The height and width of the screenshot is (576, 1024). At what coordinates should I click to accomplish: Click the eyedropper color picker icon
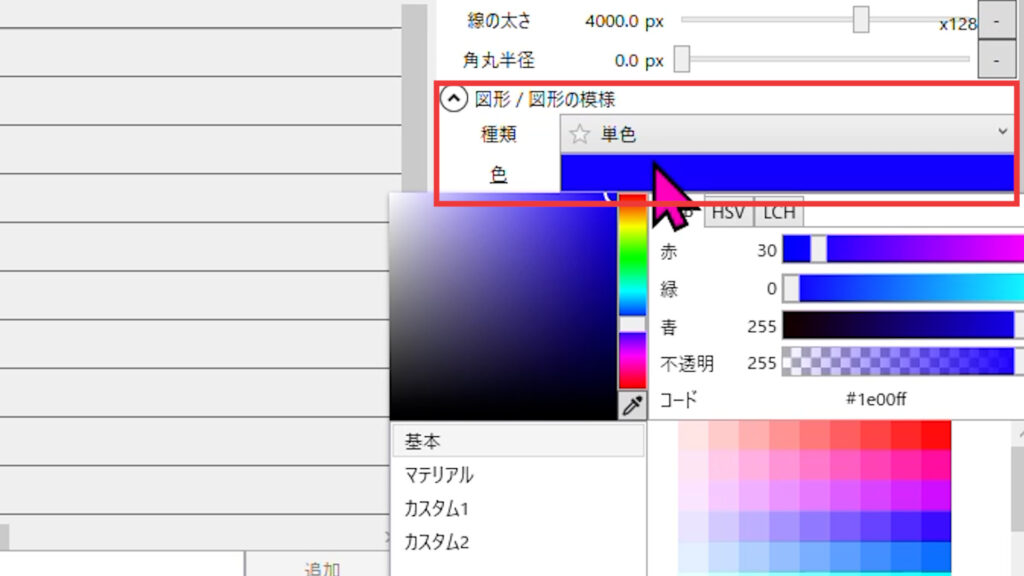[x=632, y=406]
